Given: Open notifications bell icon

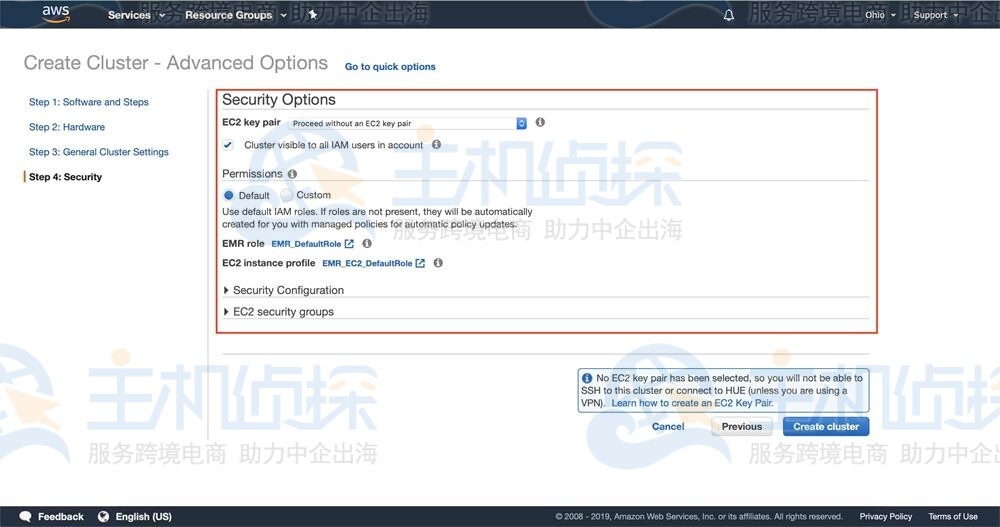Looking at the screenshot, I should point(729,15).
